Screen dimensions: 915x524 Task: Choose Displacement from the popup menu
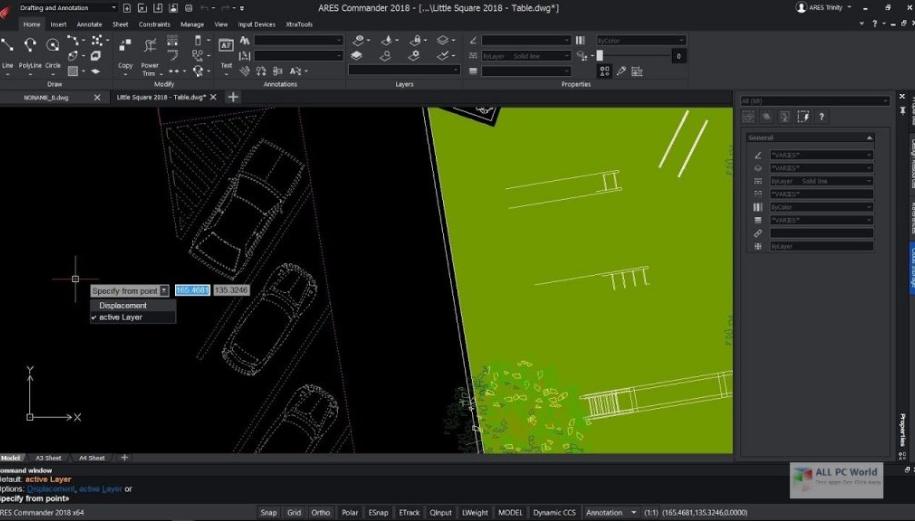click(132, 305)
